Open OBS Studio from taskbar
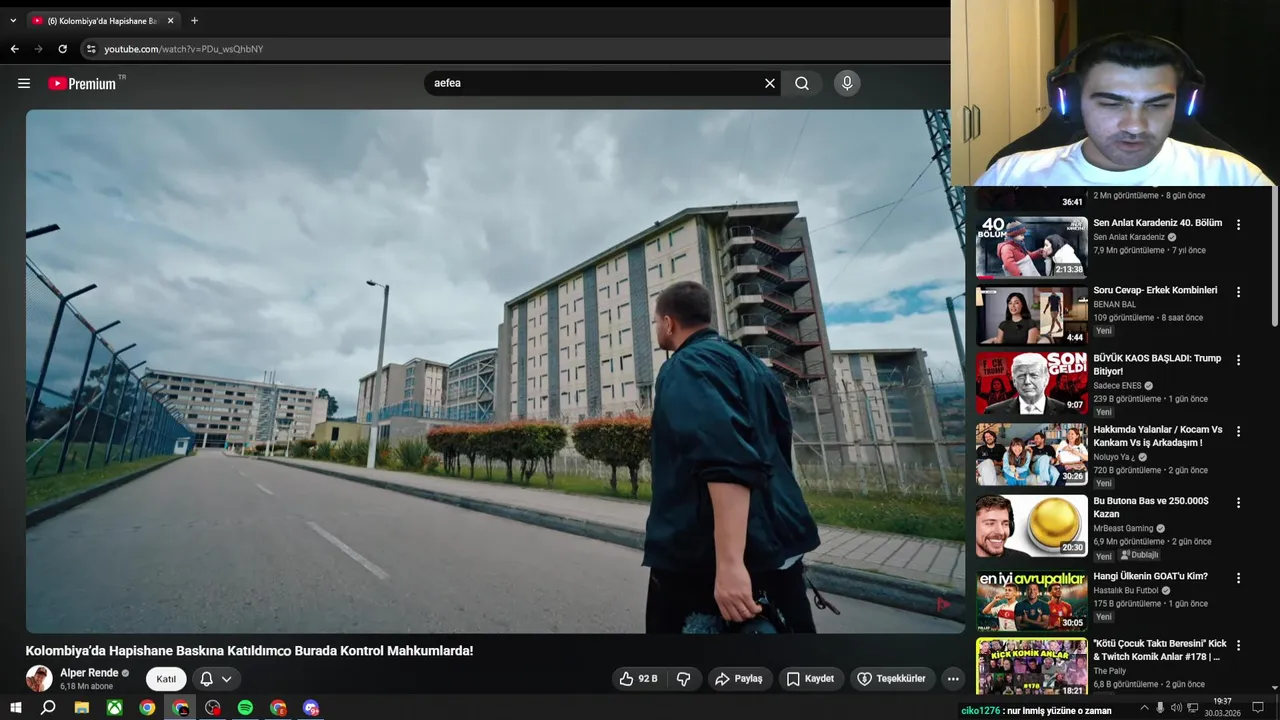The height and width of the screenshot is (720, 1280). [x=213, y=707]
